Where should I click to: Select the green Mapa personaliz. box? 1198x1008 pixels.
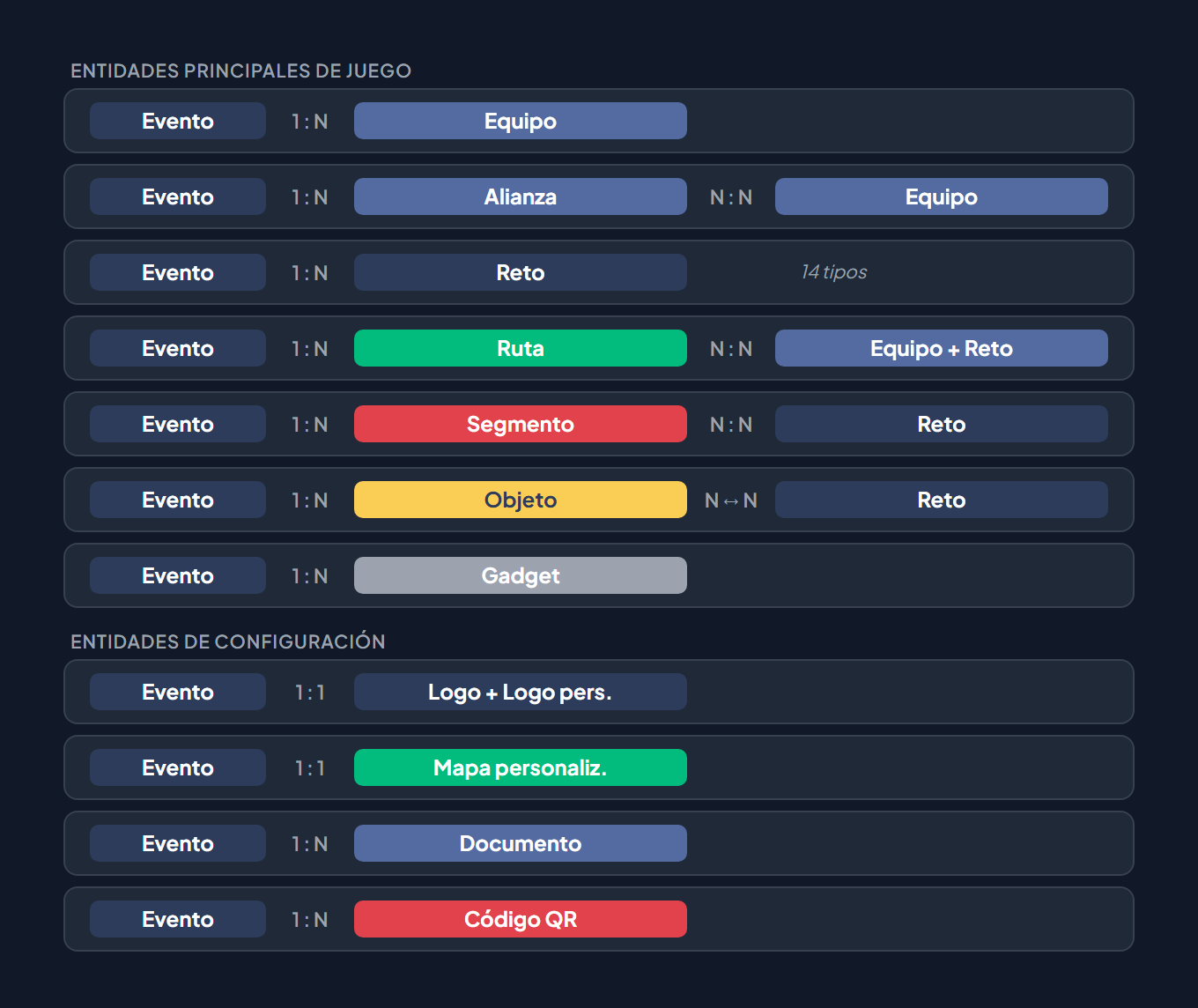(520, 767)
